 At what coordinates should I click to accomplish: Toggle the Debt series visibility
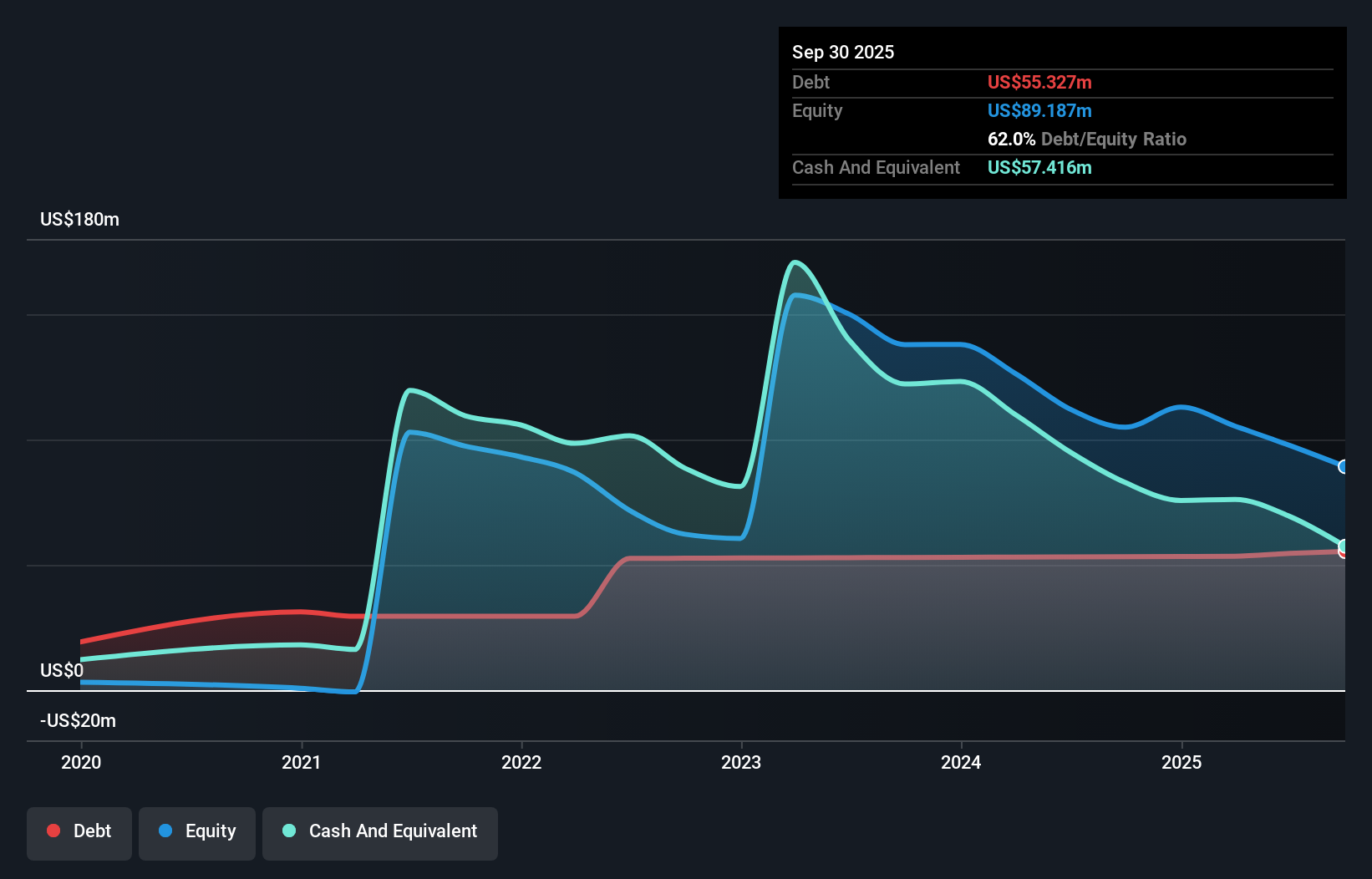tap(79, 831)
